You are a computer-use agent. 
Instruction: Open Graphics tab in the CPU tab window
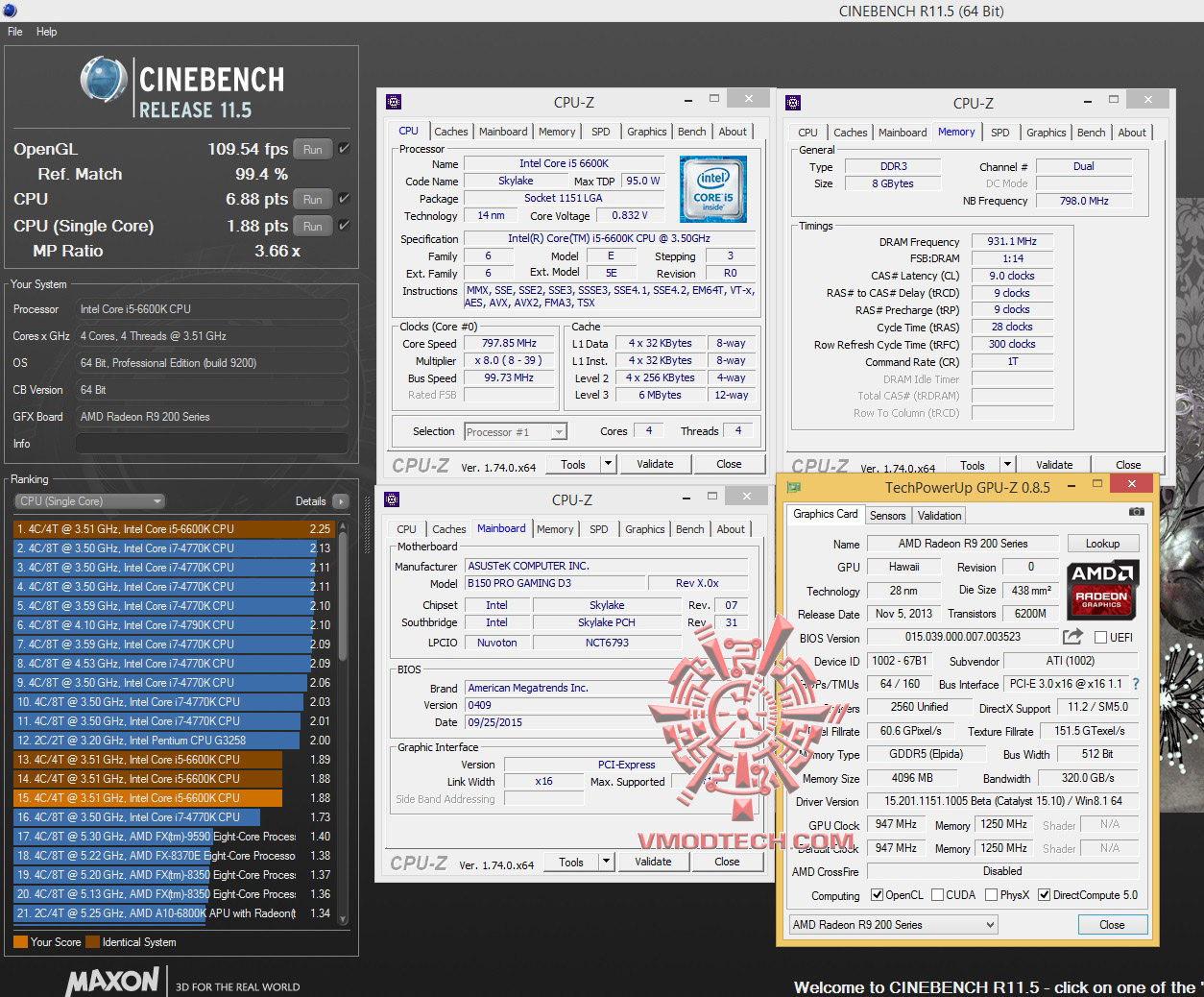[647, 132]
